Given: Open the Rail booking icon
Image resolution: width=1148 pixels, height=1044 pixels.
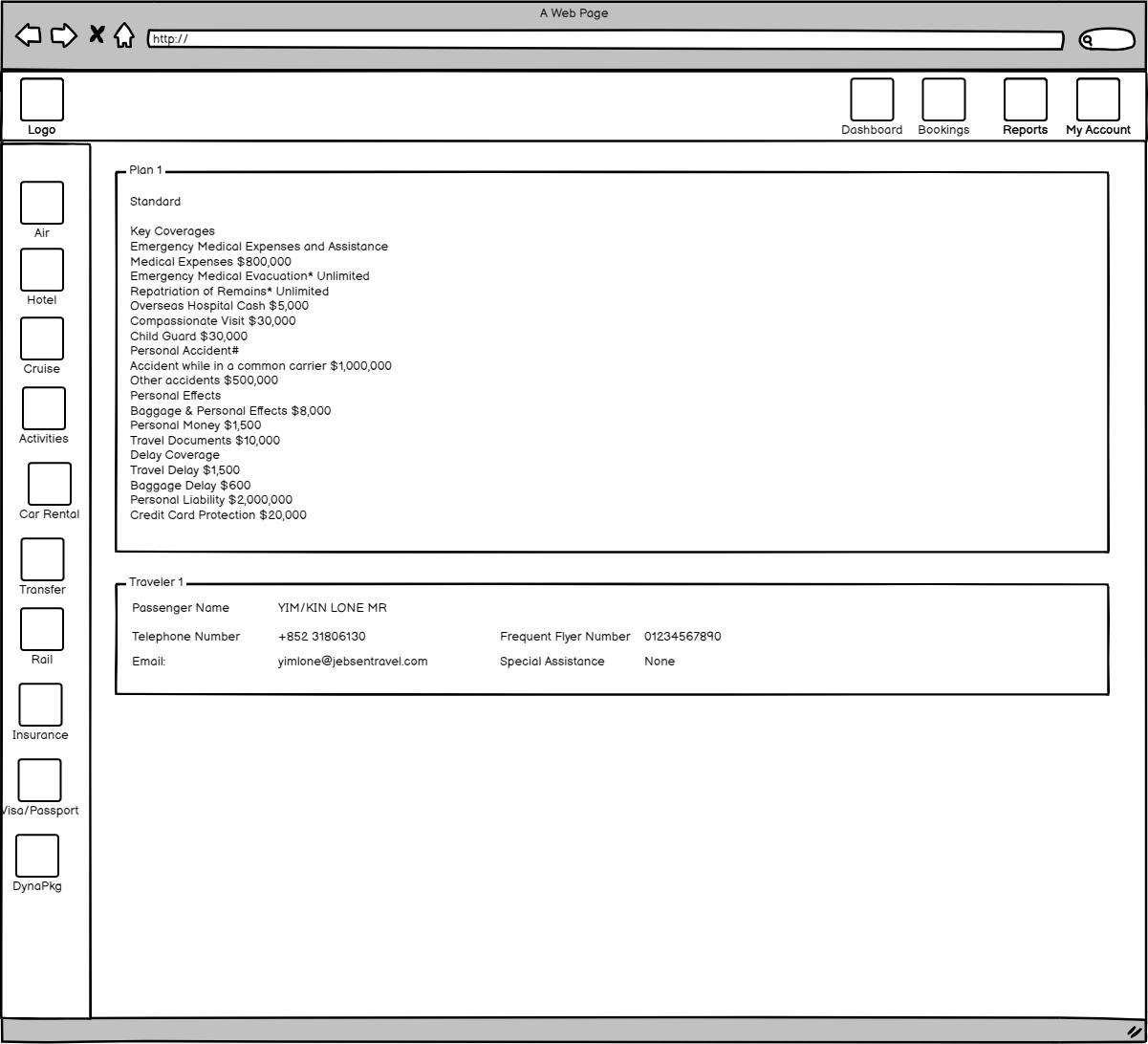Looking at the screenshot, I should 42,629.
